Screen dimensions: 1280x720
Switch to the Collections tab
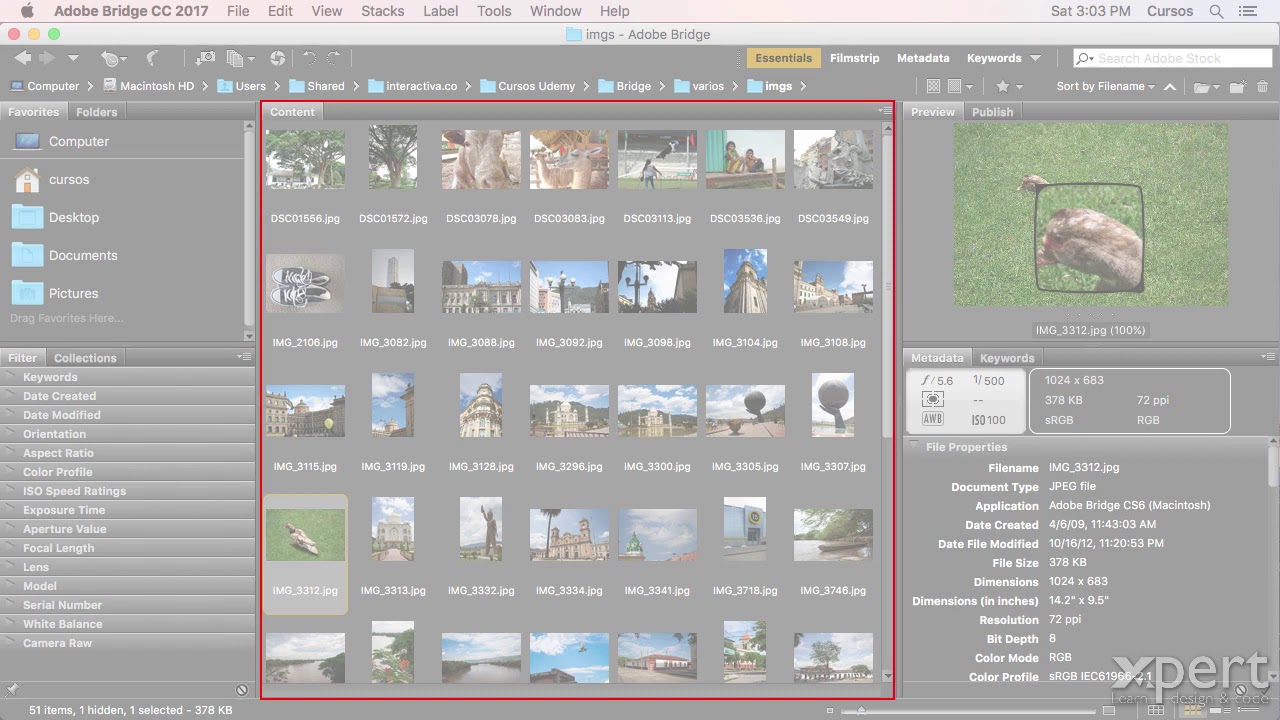coord(85,358)
